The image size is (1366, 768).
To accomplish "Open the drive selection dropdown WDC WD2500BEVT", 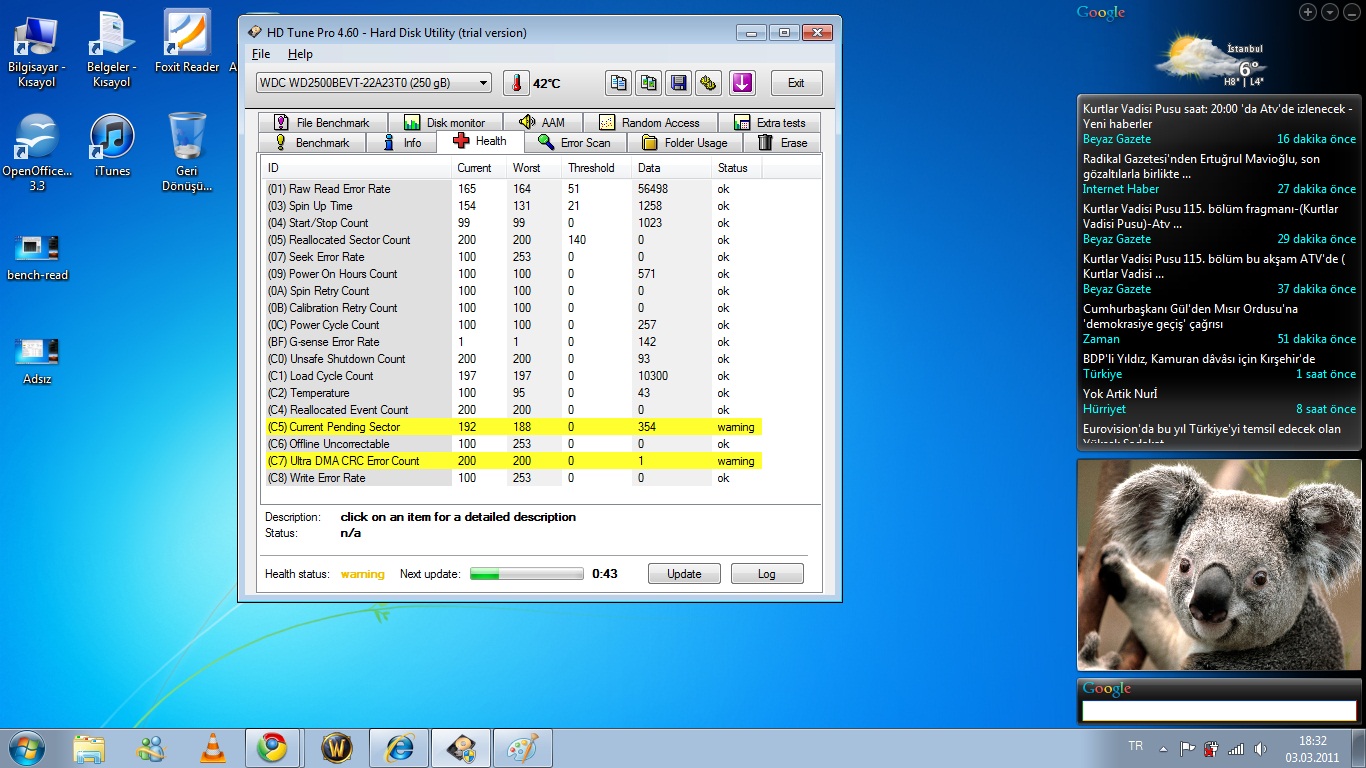I will click(374, 83).
